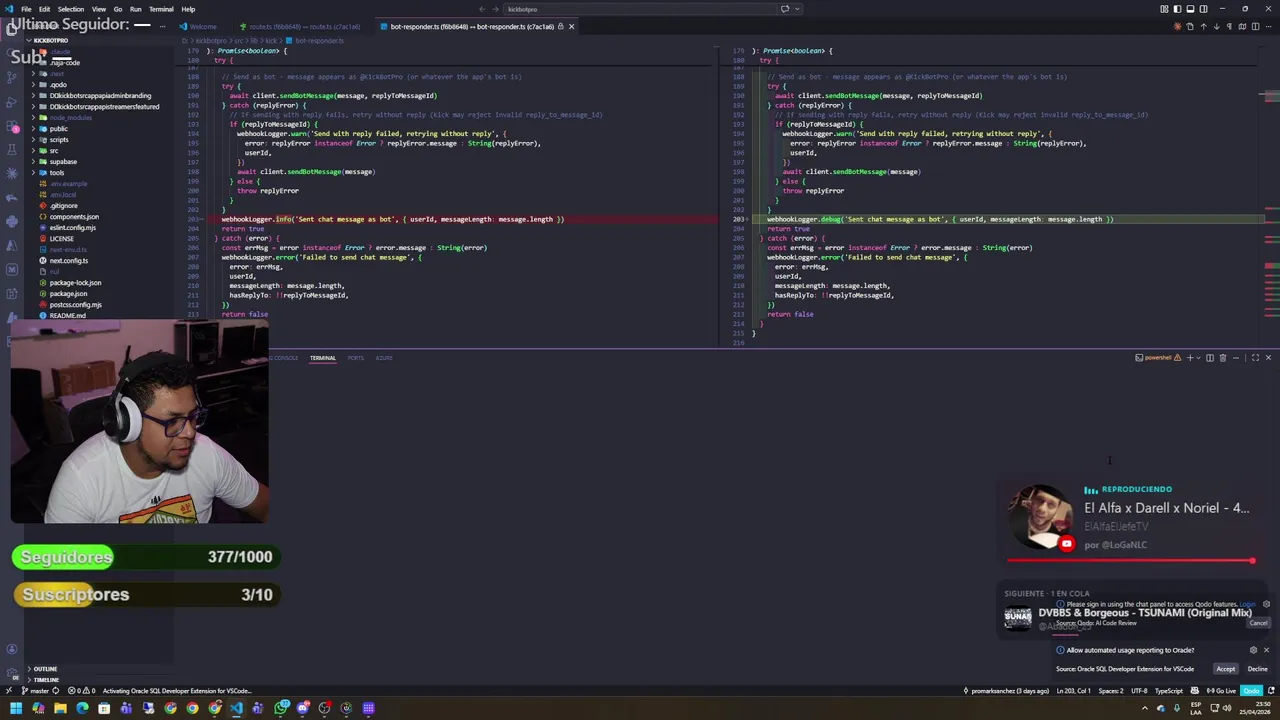Image resolution: width=1280 pixels, height=720 pixels.
Task: Click red song progress bar in overlay
Action: click(1130, 561)
